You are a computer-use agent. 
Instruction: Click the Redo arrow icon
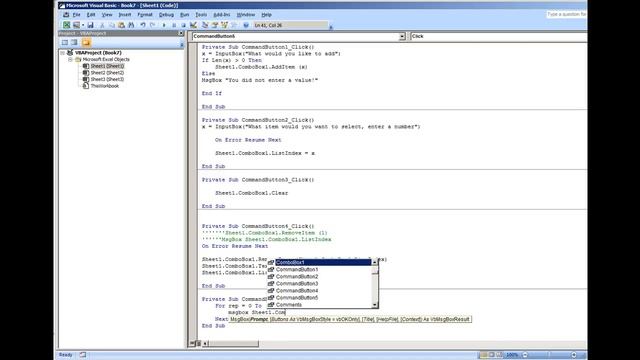pos(153,25)
